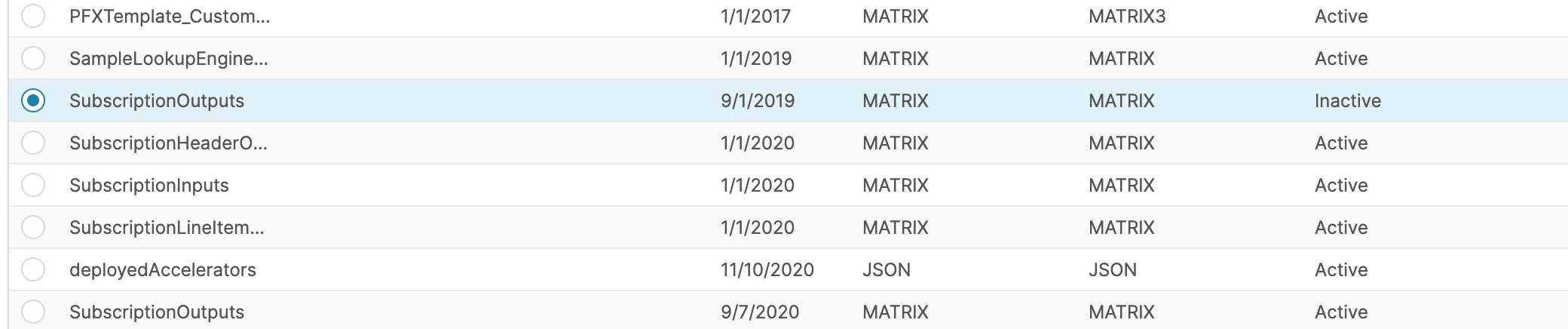Select the SubscriptionLineItem row radio button
Screen dimensions: 1568x329
(33, 227)
